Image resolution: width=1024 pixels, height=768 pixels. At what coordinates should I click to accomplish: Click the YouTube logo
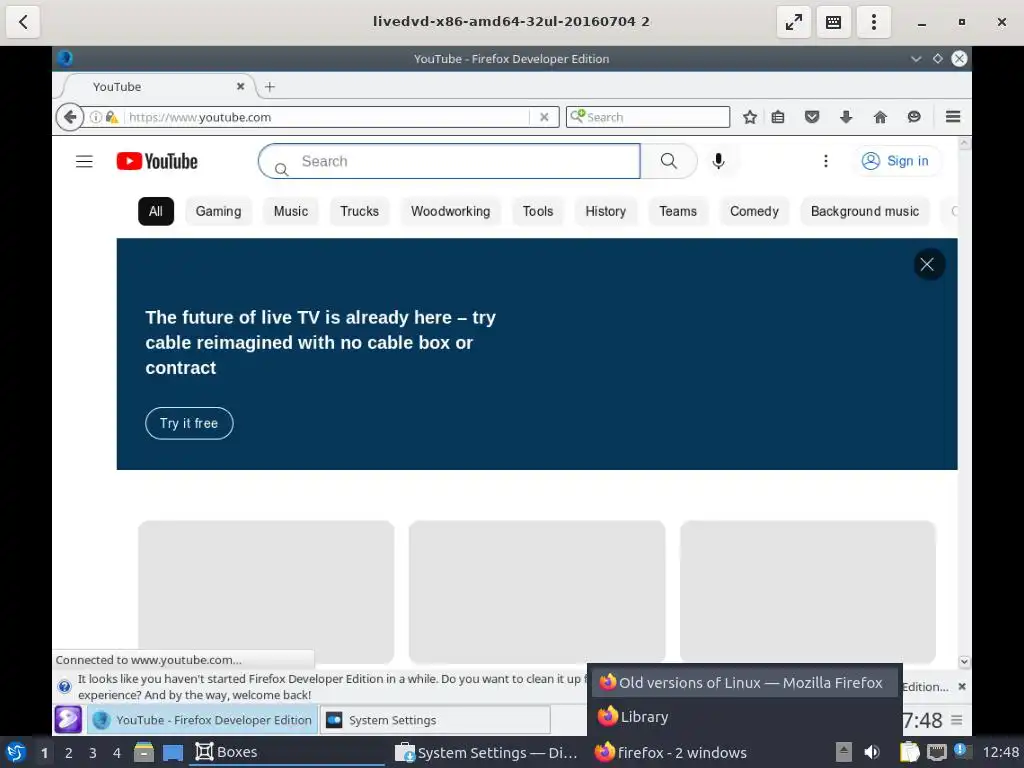pyautogui.click(x=157, y=161)
